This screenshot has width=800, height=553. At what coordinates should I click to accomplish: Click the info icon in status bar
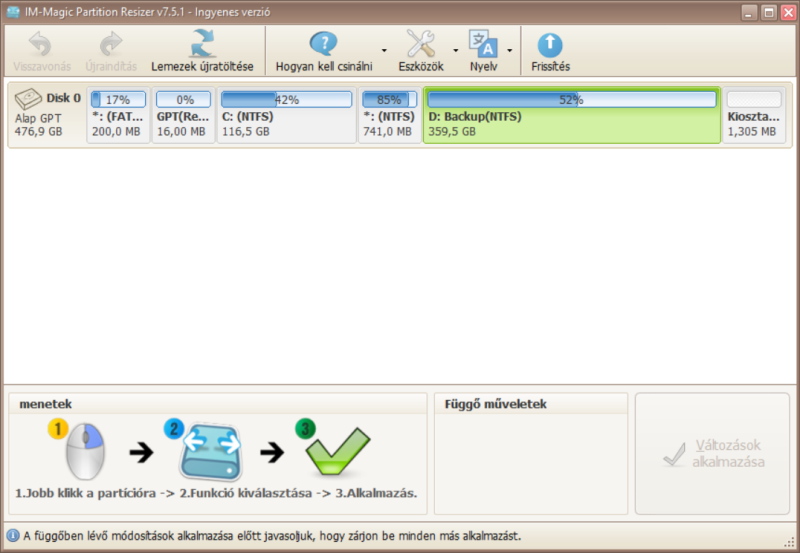click(12, 536)
